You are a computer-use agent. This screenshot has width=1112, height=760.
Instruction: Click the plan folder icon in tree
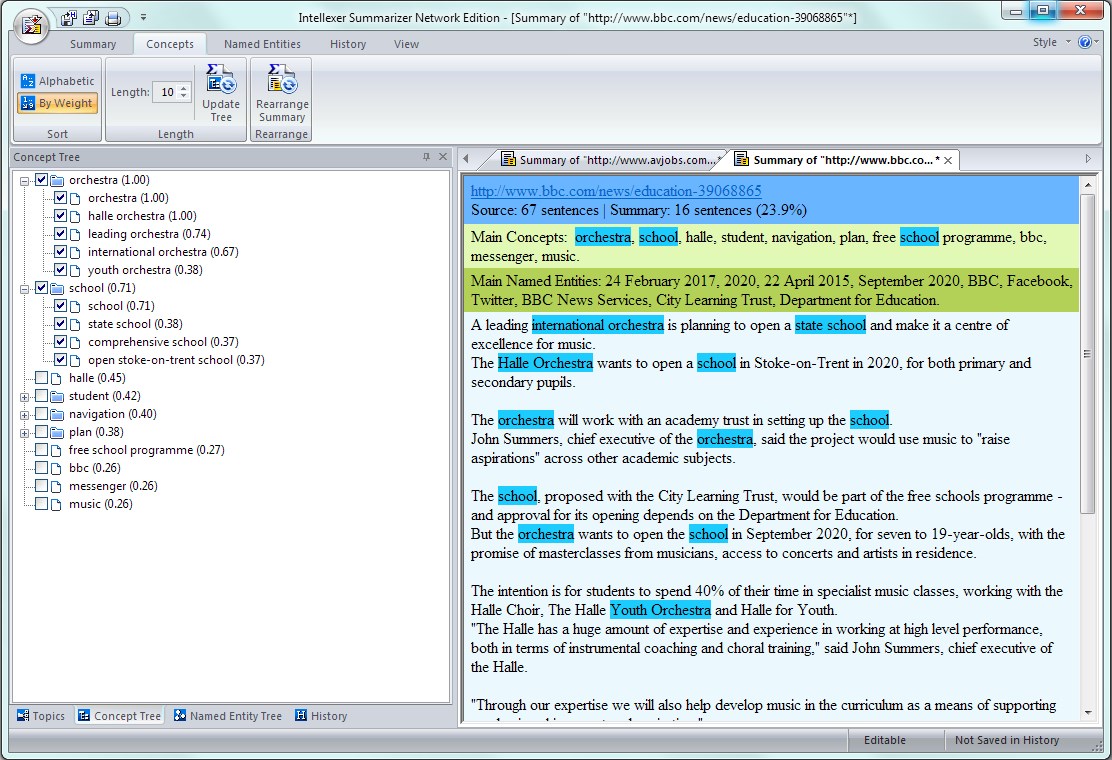click(x=57, y=432)
